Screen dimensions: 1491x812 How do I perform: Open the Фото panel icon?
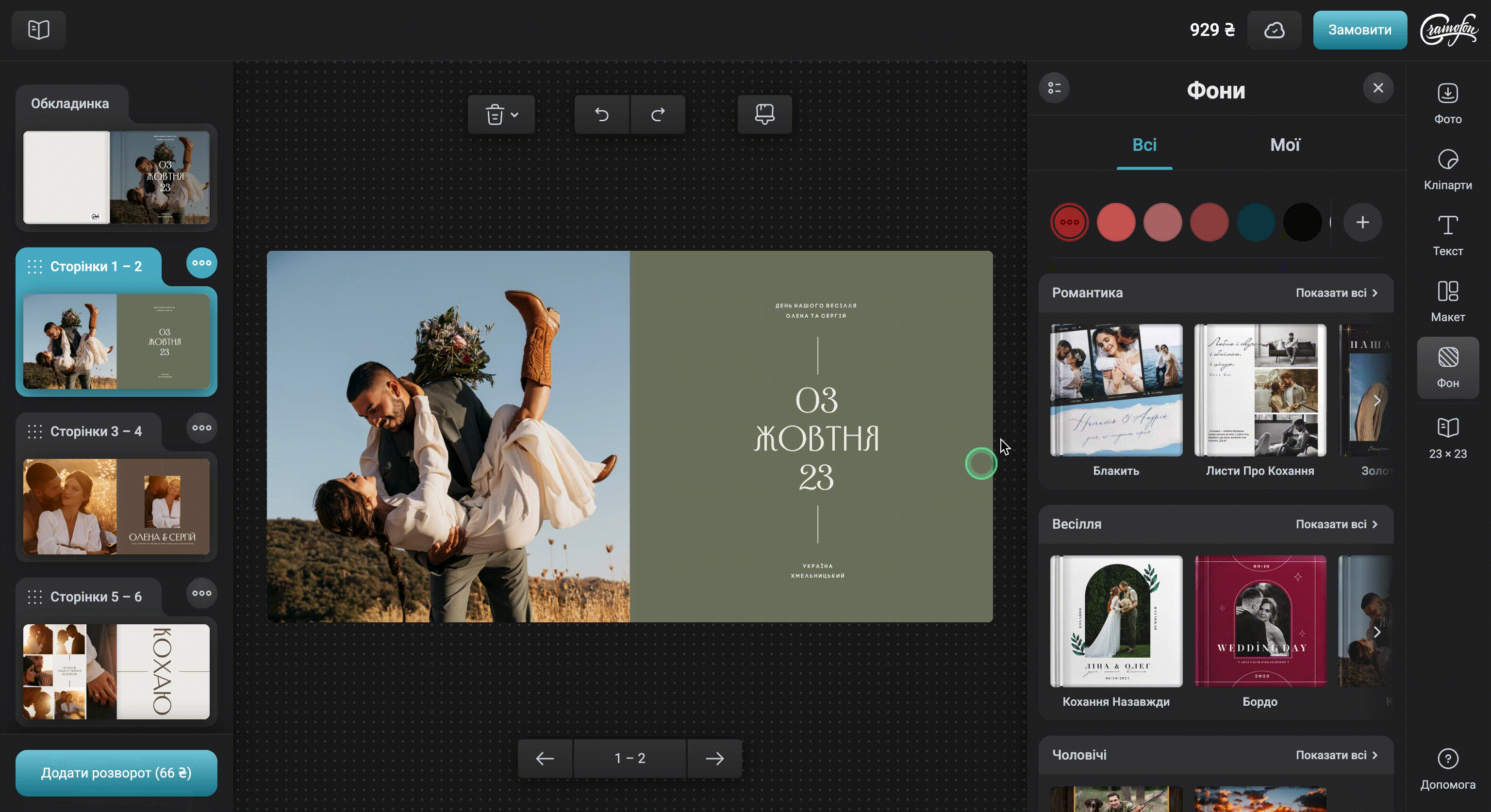click(x=1447, y=103)
